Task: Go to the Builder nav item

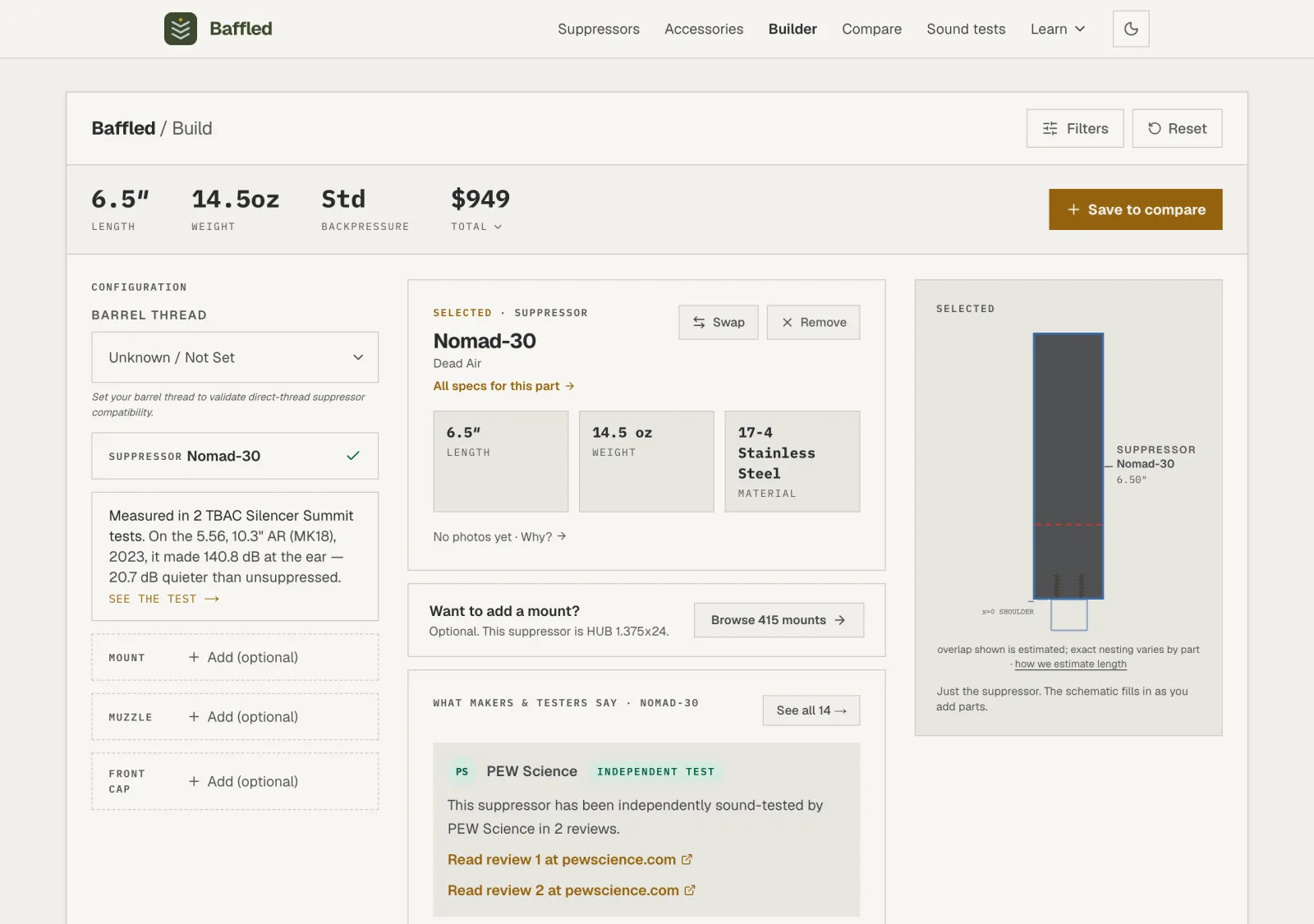Action: pyautogui.click(x=793, y=29)
